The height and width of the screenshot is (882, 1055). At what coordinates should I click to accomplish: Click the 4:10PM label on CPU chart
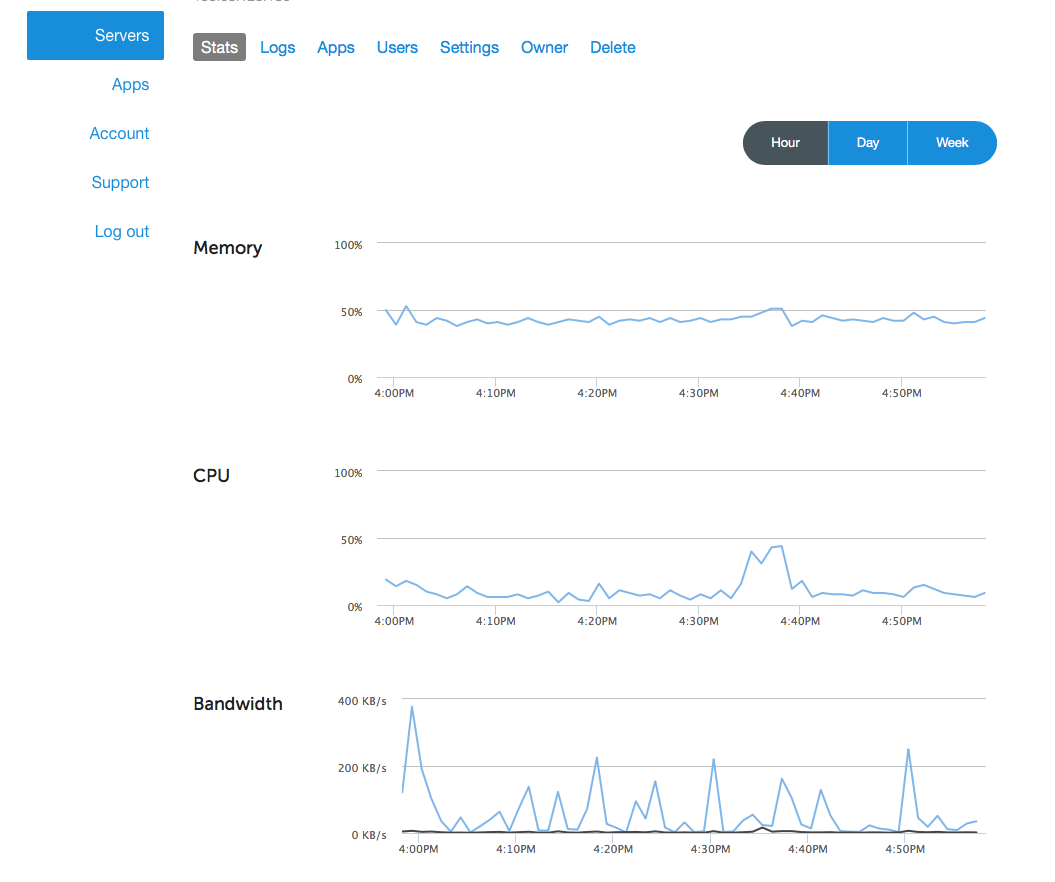[x=496, y=621]
